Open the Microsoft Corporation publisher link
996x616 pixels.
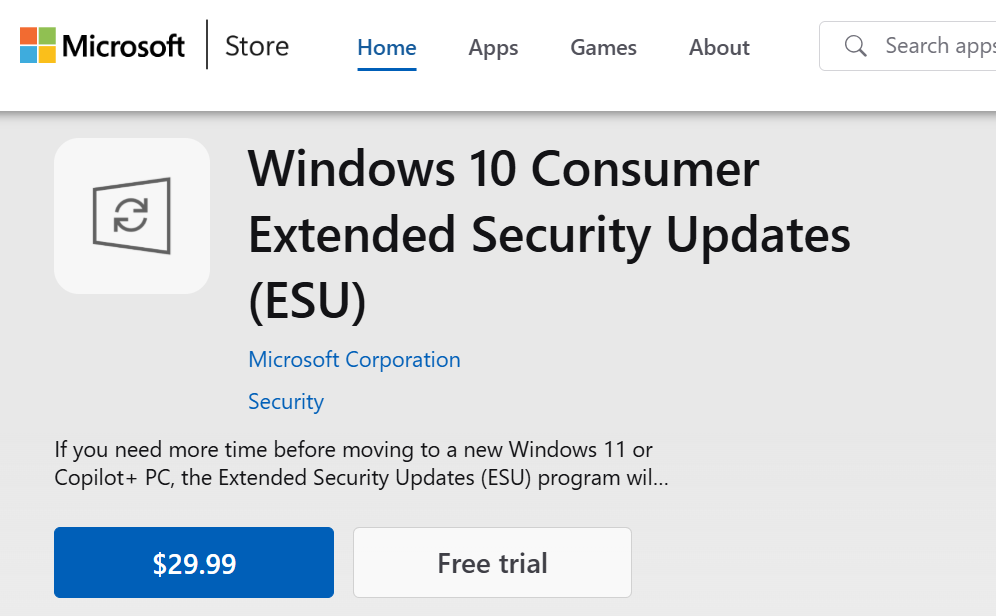pyautogui.click(x=354, y=359)
